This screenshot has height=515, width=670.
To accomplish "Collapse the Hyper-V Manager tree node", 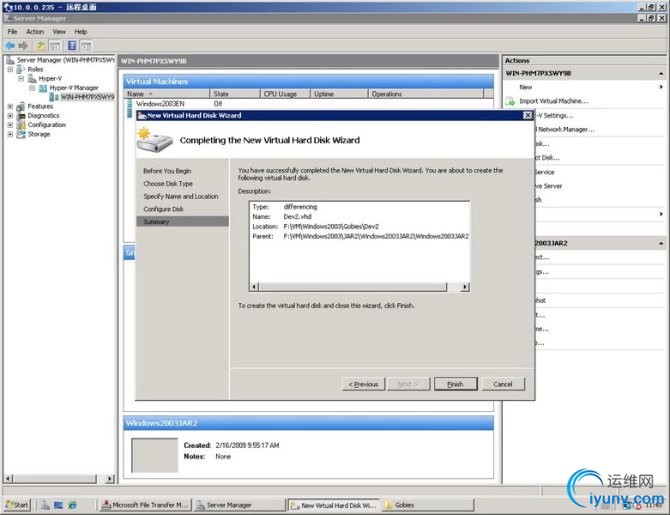I will pyautogui.click(x=32, y=88).
